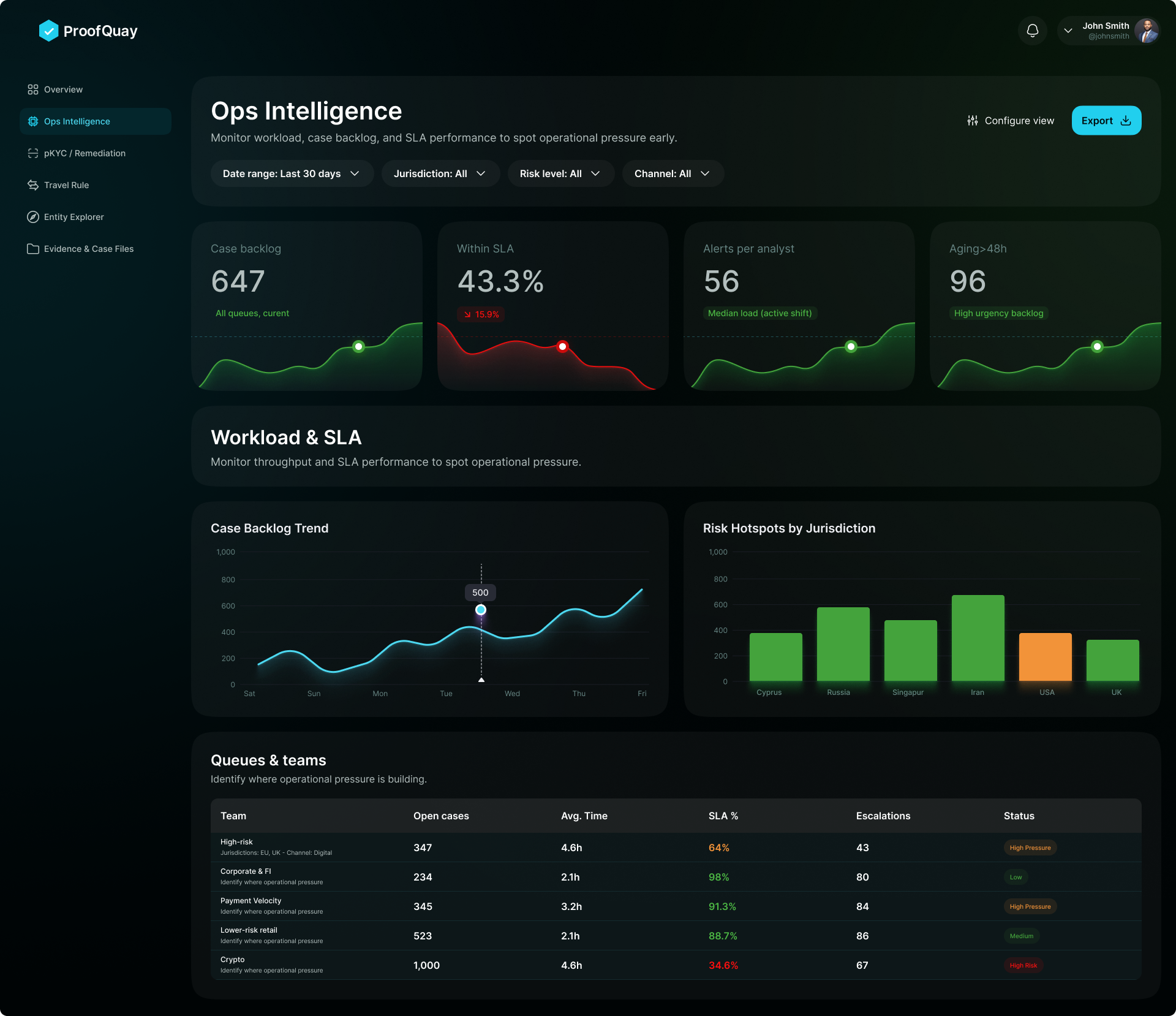The width and height of the screenshot is (1176, 1016).
Task: Click John Smith's profile avatar
Action: click(1146, 31)
